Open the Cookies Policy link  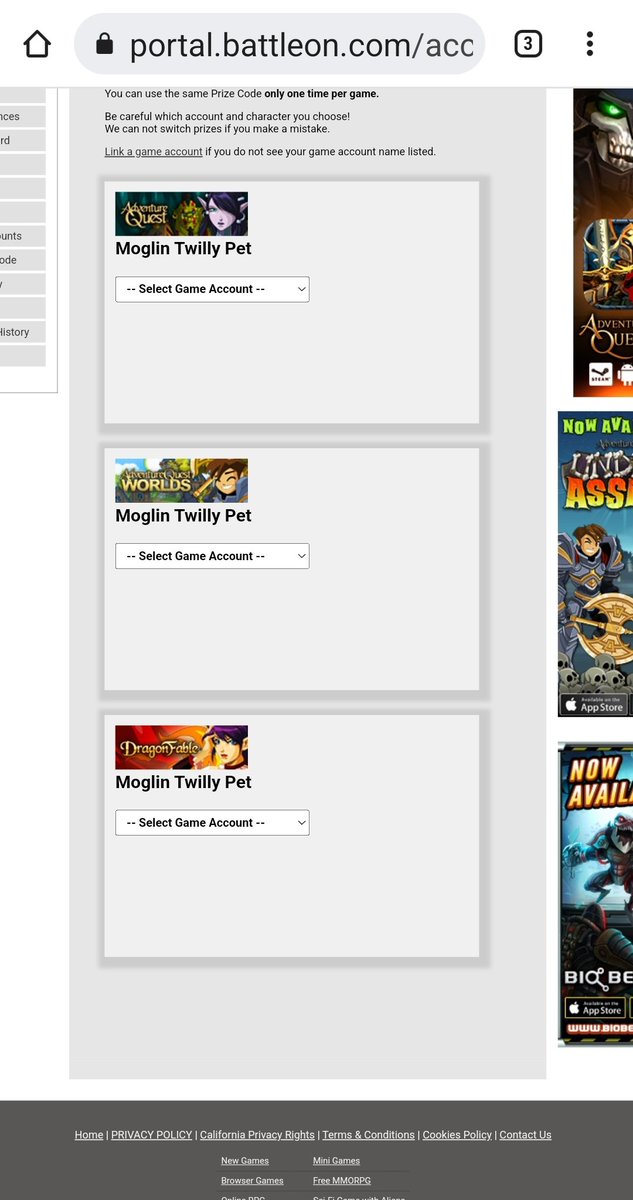(x=457, y=1135)
